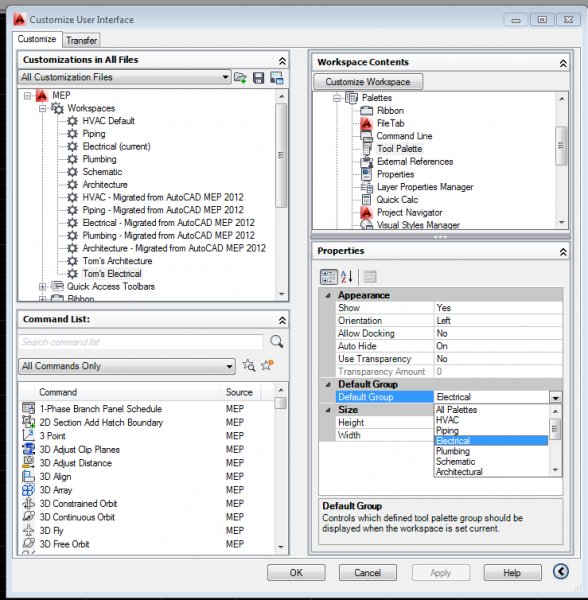The height and width of the screenshot is (600, 588).
Task: Click the Layer Properties Manager icon
Action: (x=366, y=187)
